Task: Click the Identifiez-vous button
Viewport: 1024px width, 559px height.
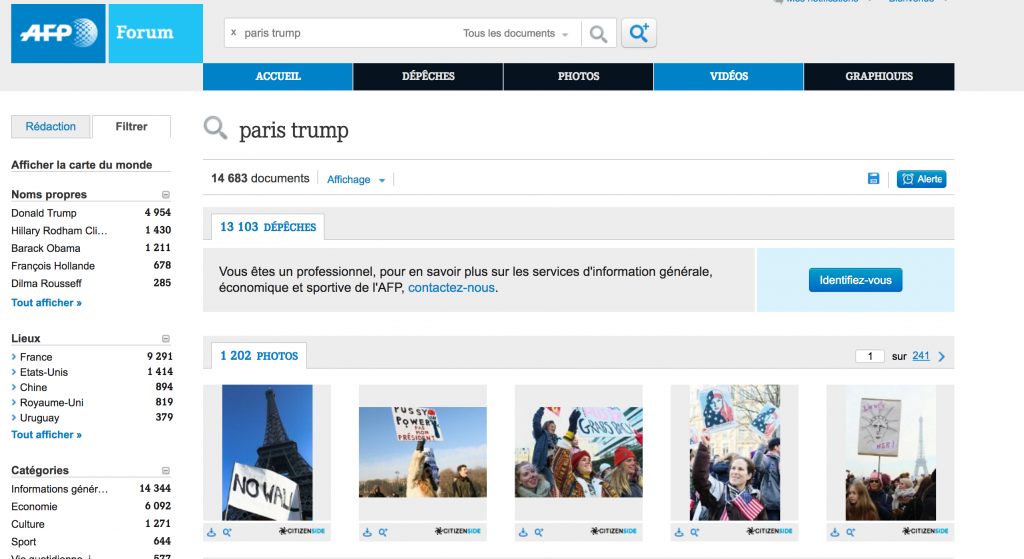Action: 855,280
